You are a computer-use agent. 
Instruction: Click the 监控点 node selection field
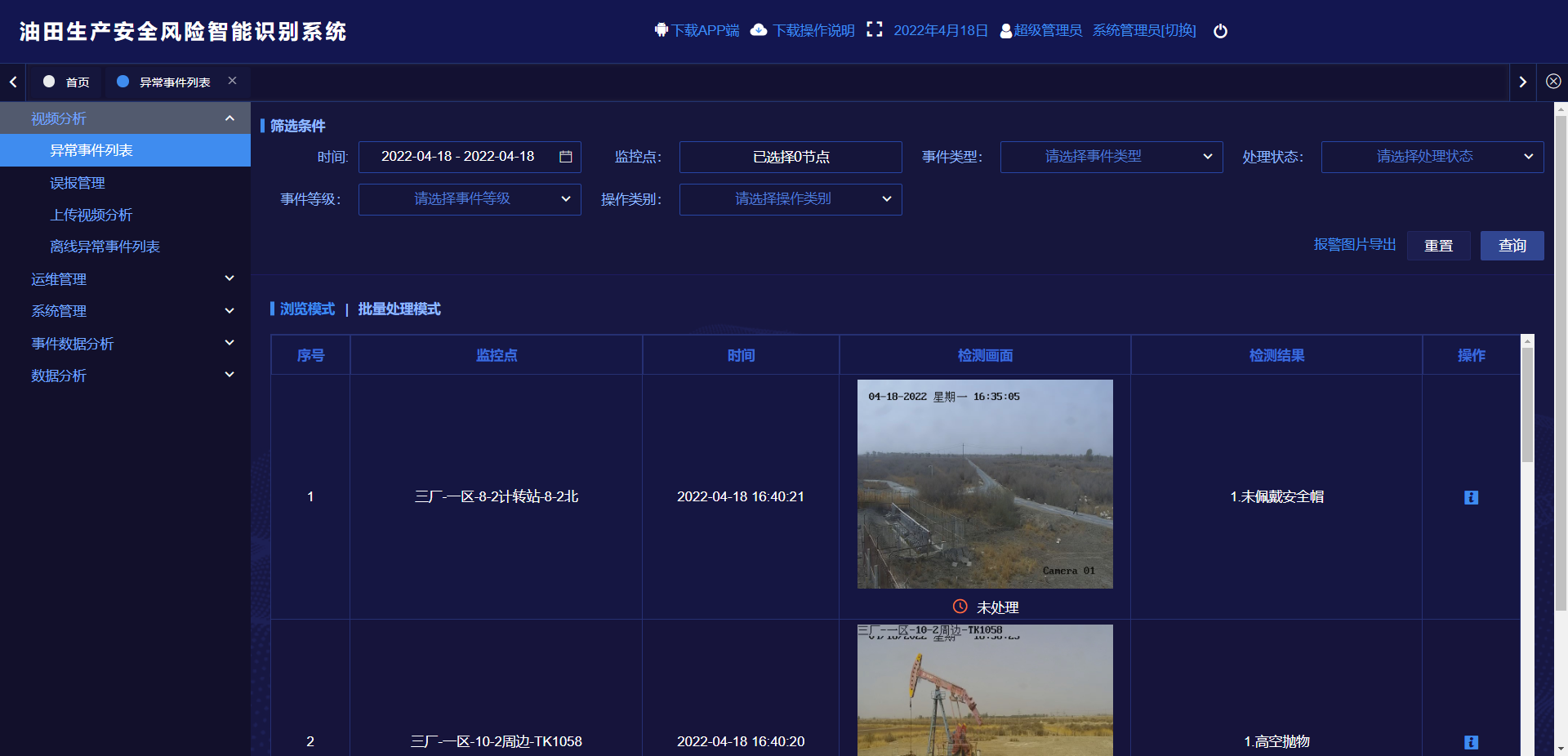[x=791, y=157]
